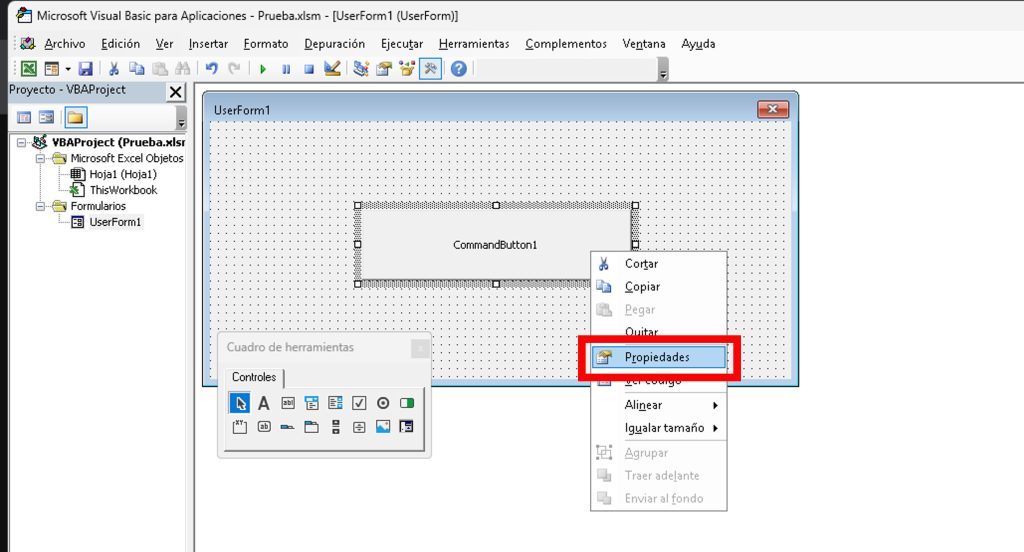Click the CommandButton1 button on form
This screenshot has width=1024, height=552.
tap(495, 245)
